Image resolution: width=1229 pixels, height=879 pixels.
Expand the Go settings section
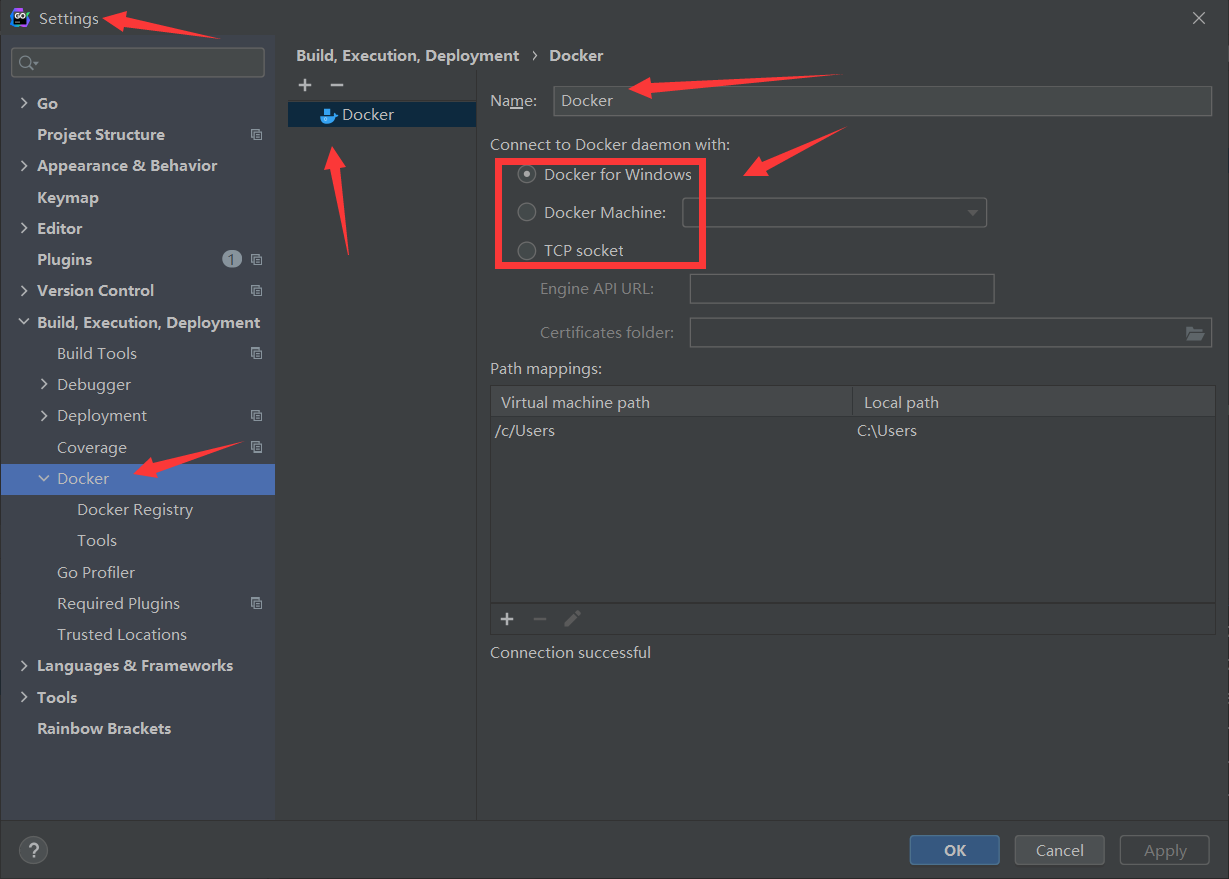pyautogui.click(x=24, y=103)
